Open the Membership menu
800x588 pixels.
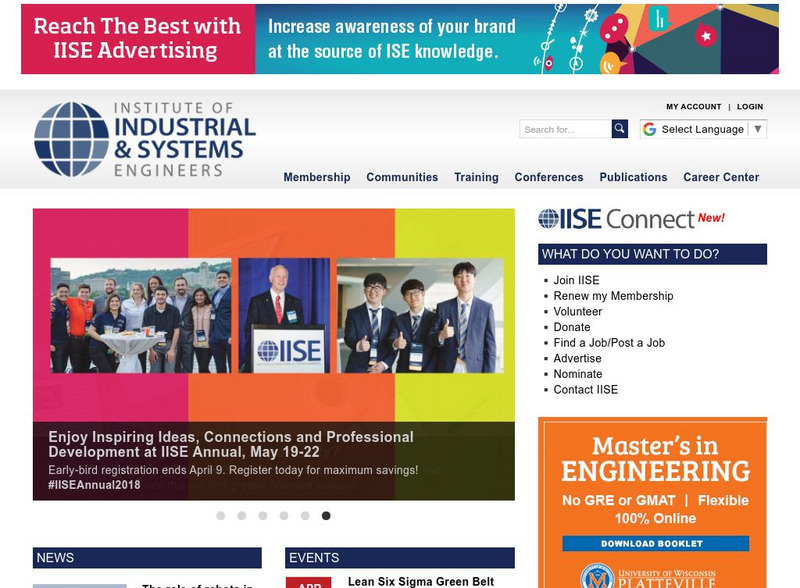tap(317, 177)
